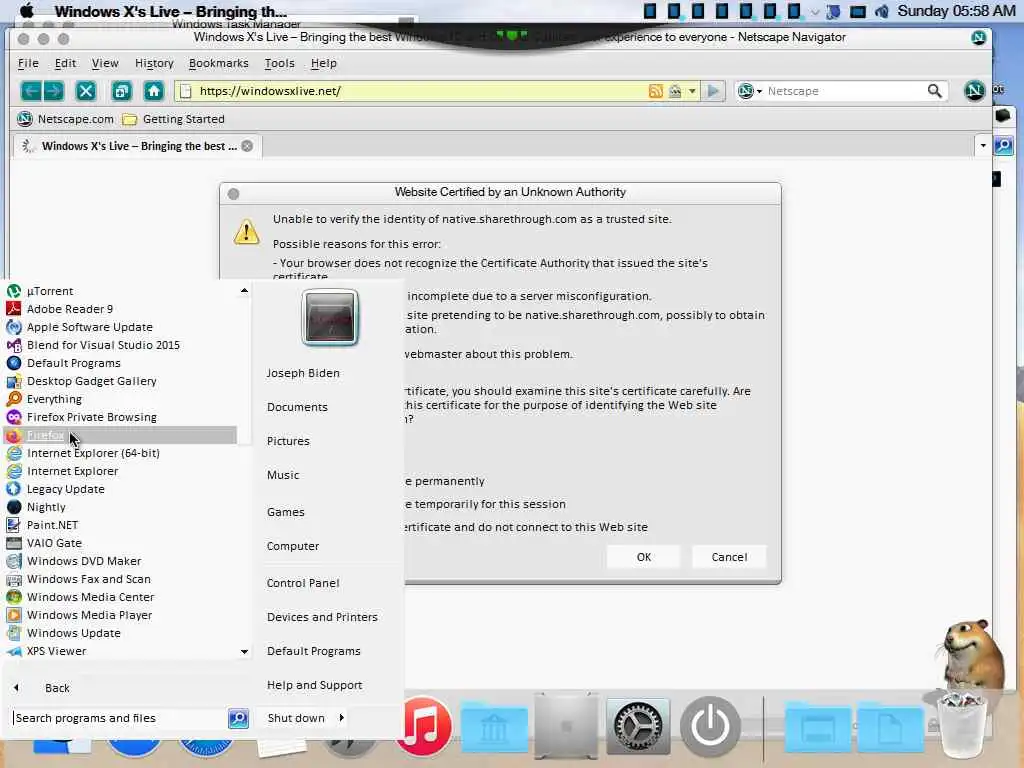Screen dimensions: 1024x768
Task: Expand the Shut down options arrow
Action: [x=342, y=718]
